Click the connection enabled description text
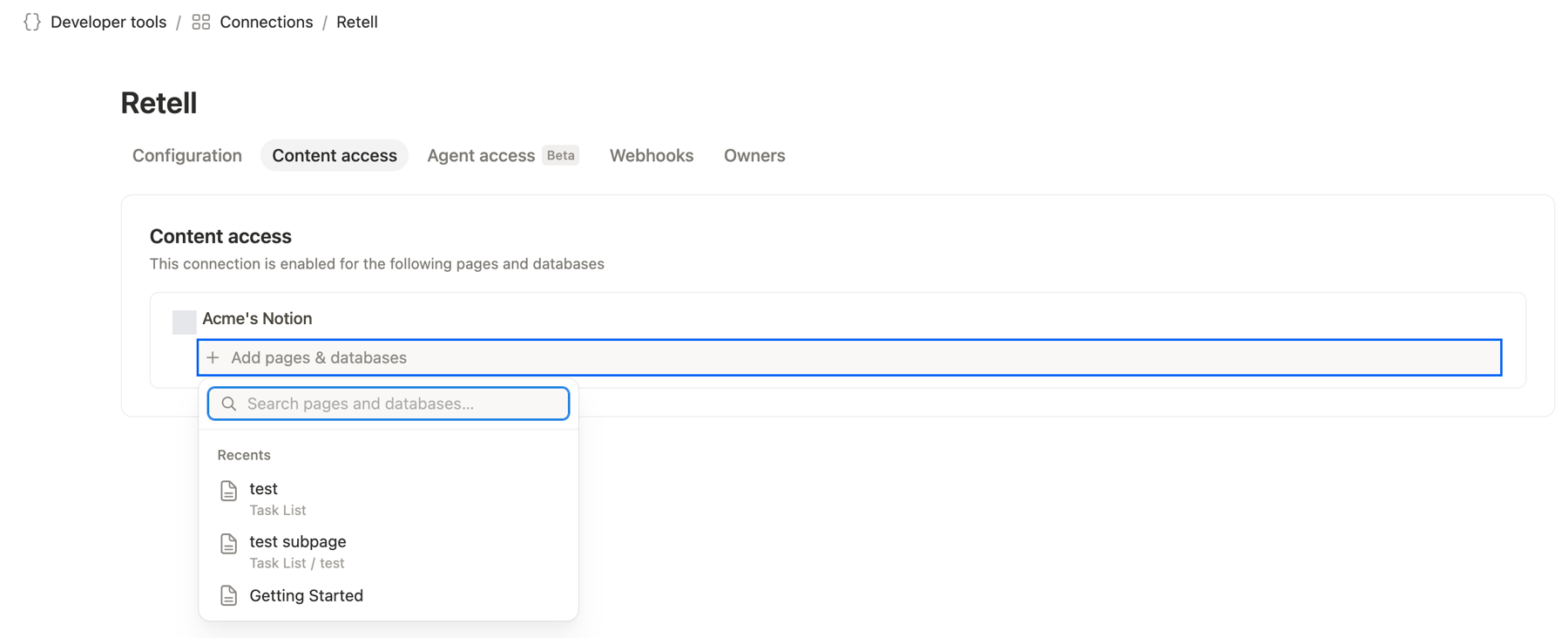Image resolution: width=1568 pixels, height=638 pixels. pos(377,263)
